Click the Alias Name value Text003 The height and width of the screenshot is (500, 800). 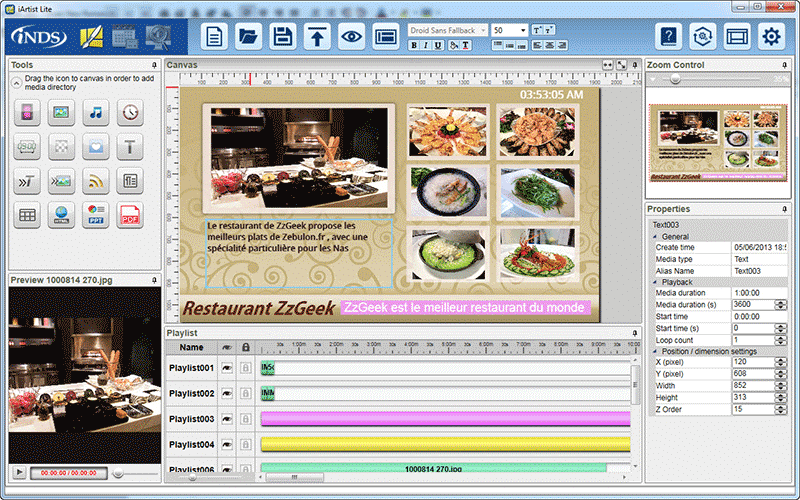[x=747, y=271]
